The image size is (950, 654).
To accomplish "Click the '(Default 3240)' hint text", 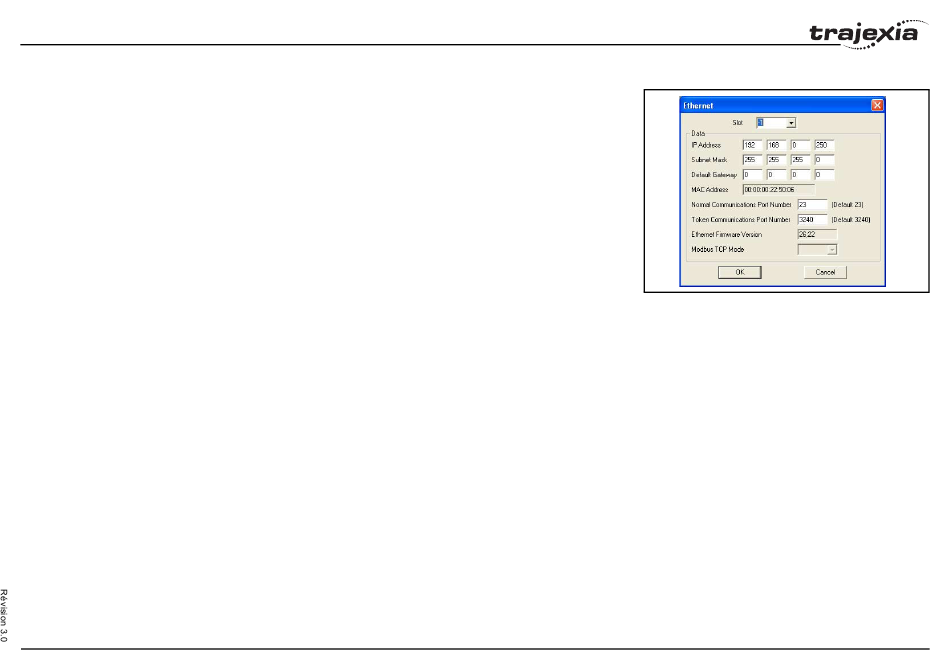I will 851,220.
